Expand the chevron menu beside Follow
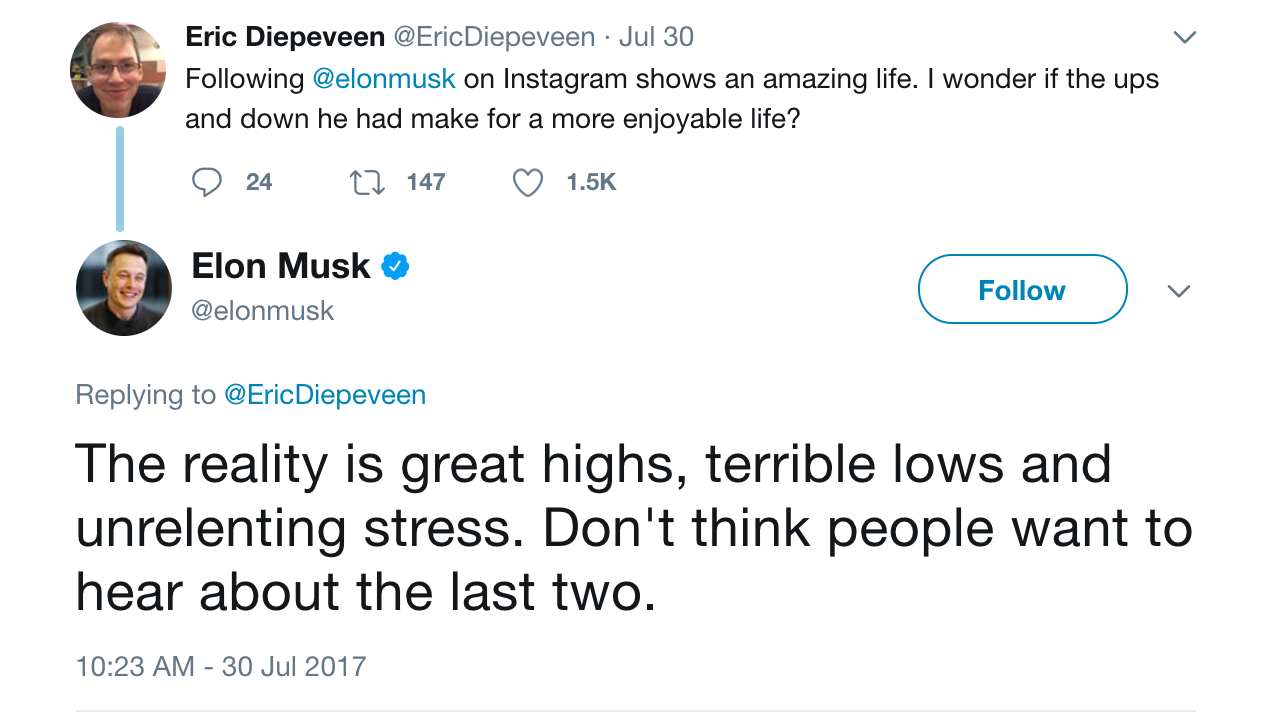Image resolution: width=1266 pixels, height=712 pixels. point(1179,291)
